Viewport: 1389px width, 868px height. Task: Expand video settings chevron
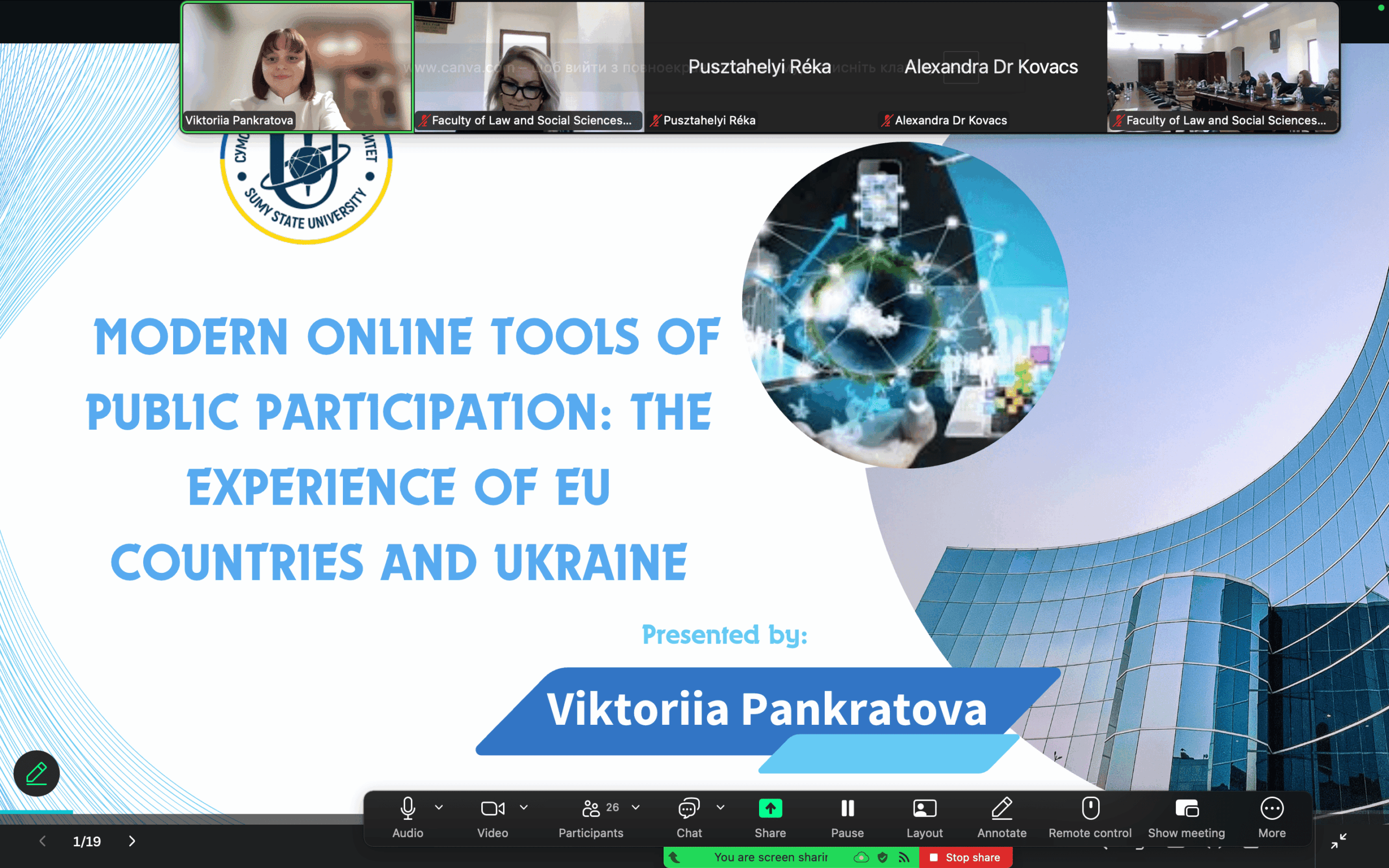point(524,807)
